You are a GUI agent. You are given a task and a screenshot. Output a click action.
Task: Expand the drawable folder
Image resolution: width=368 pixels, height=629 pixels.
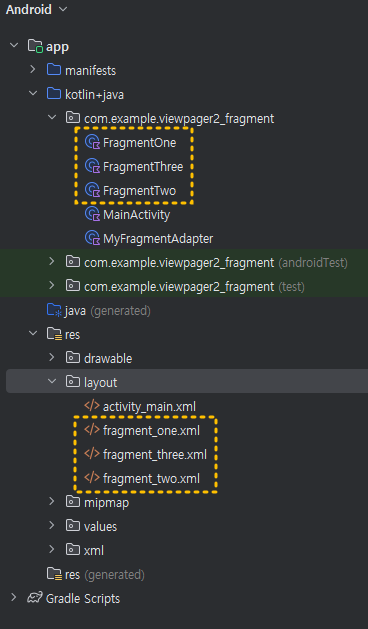[x=52, y=358]
